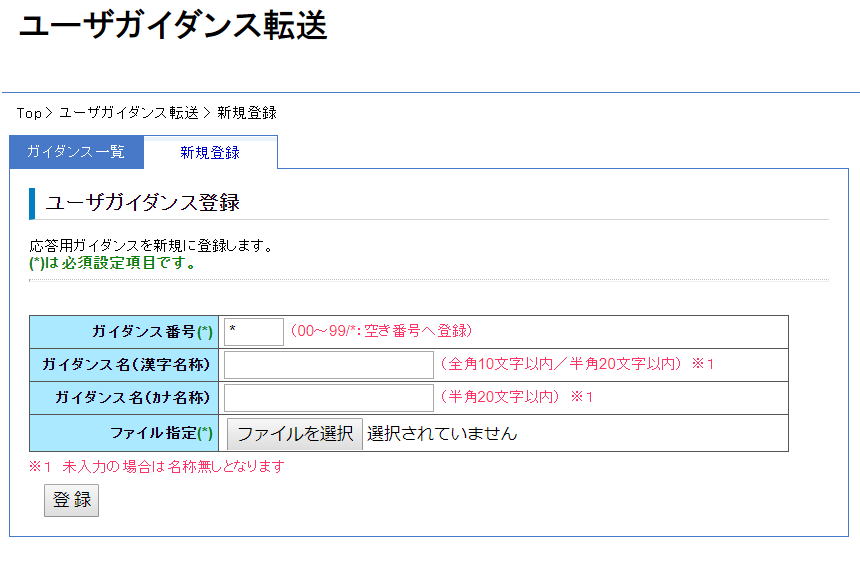Viewport: 860px width, 562px height.
Task: Click 新規登録 in the breadcrumb trail
Action: point(247,113)
